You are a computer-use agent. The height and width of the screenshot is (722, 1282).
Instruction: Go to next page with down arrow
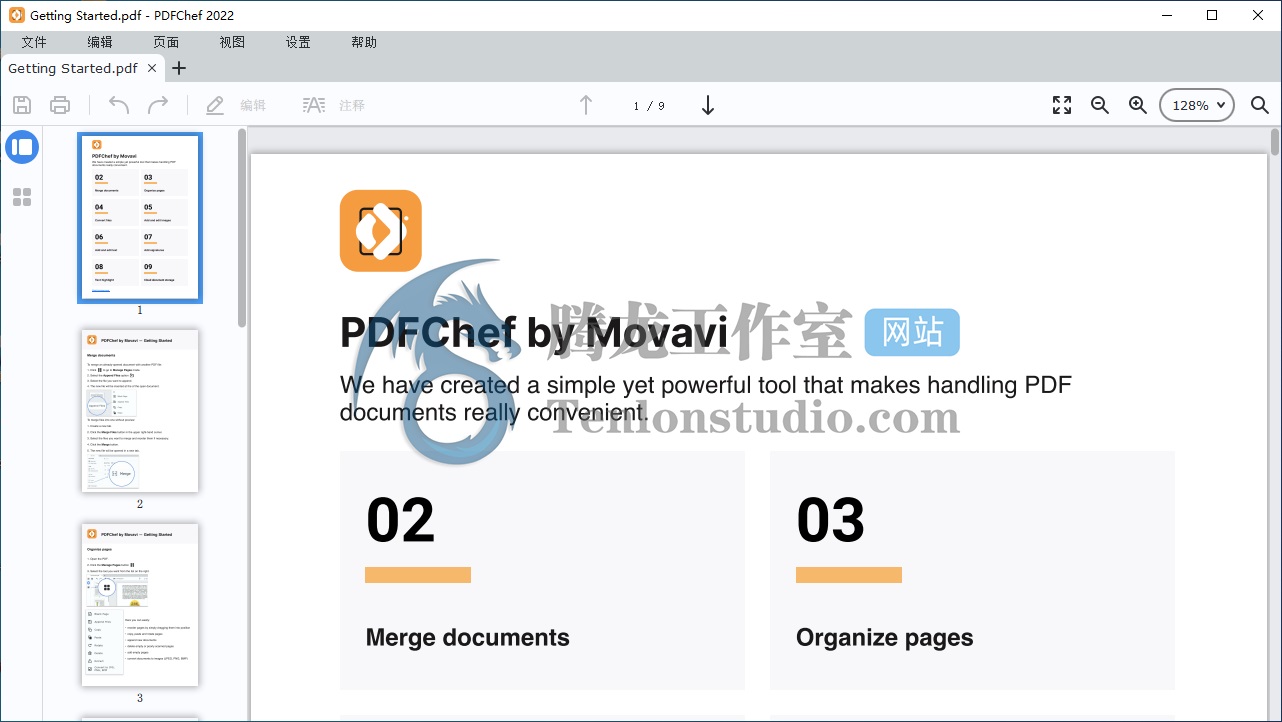click(x=708, y=105)
